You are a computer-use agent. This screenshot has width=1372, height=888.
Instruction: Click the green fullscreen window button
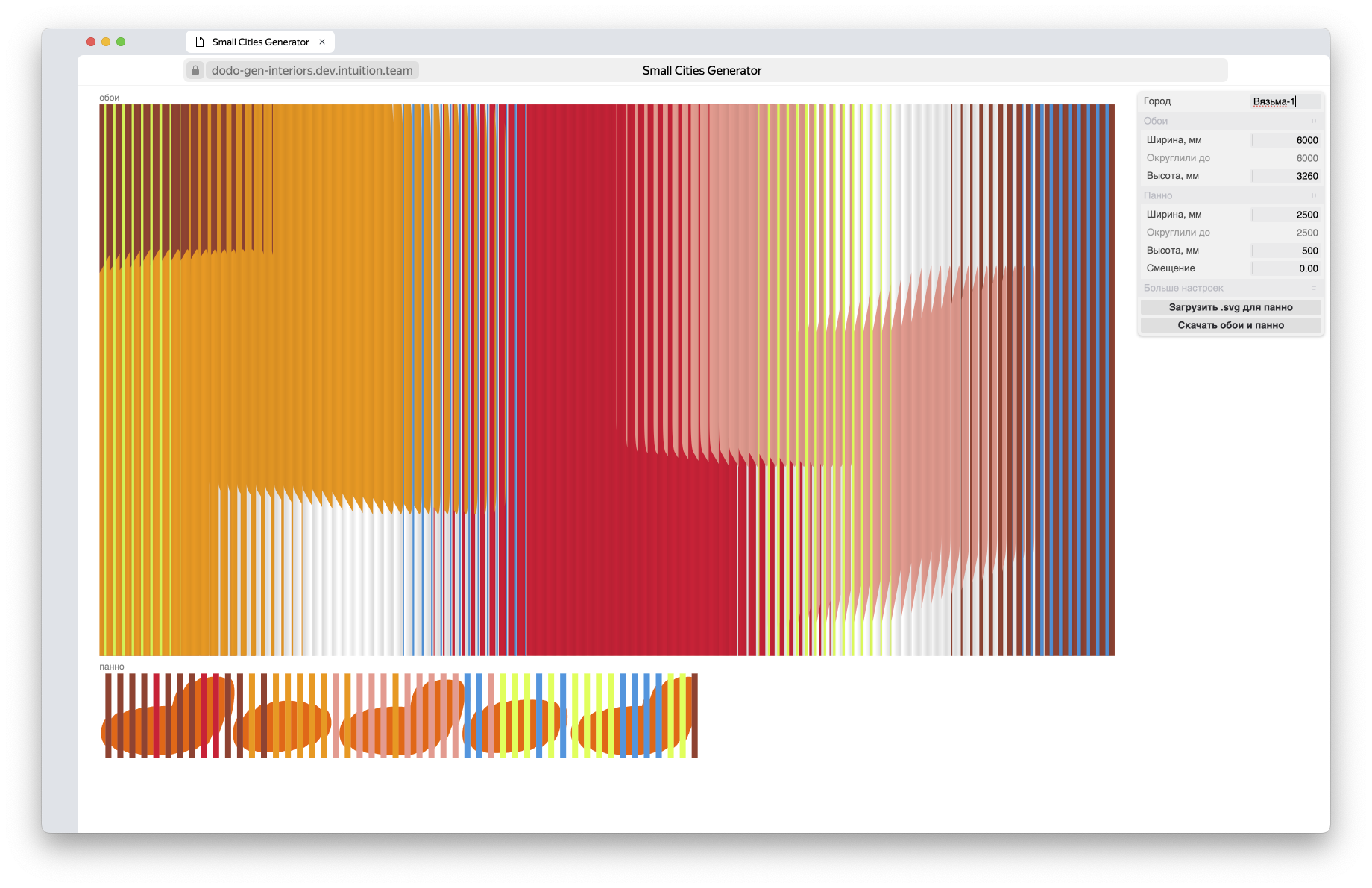121,42
